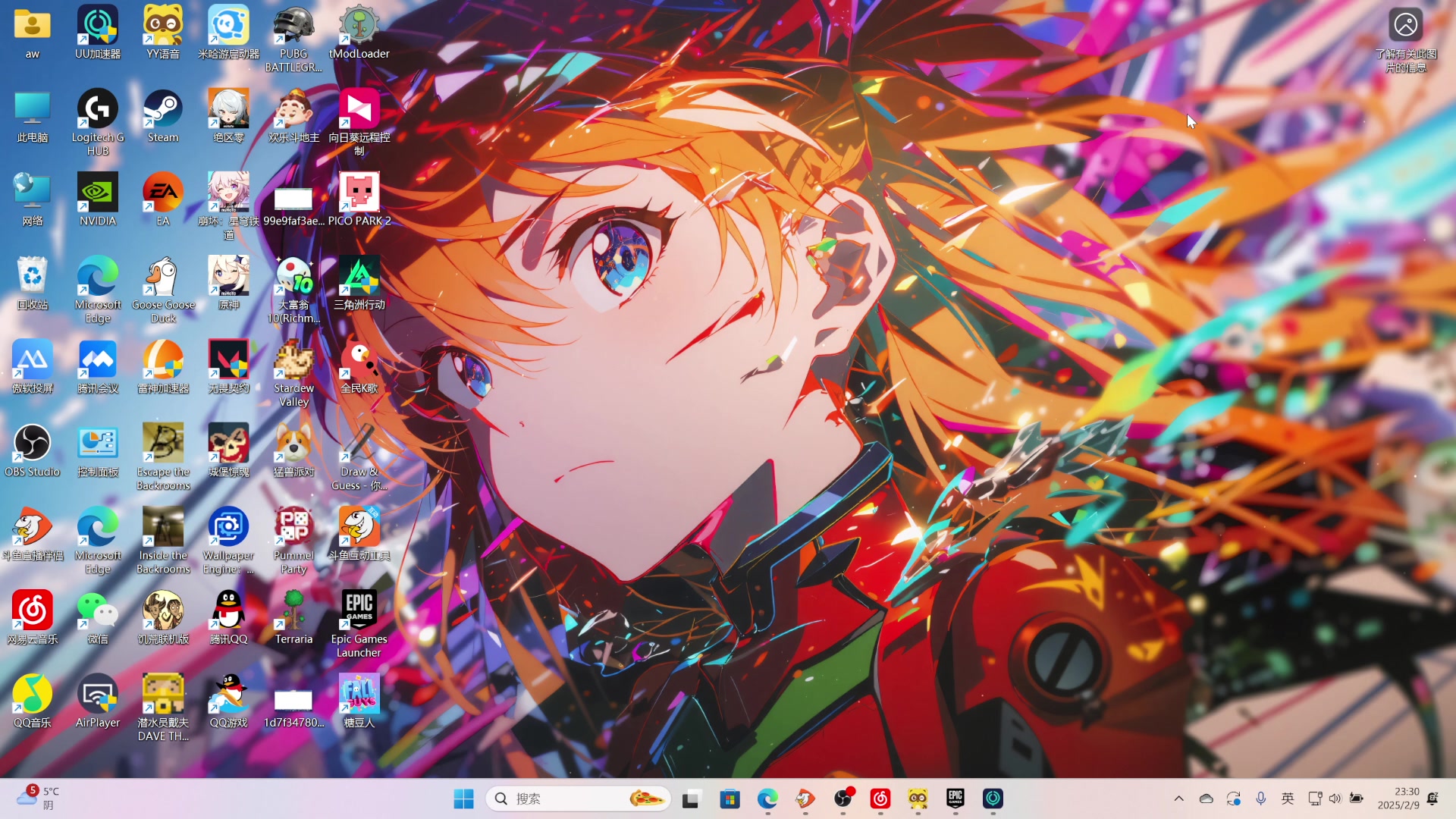Open the weather widget showing 5°C
The width and height of the screenshot is (1456, 819).
click(38, 799)
